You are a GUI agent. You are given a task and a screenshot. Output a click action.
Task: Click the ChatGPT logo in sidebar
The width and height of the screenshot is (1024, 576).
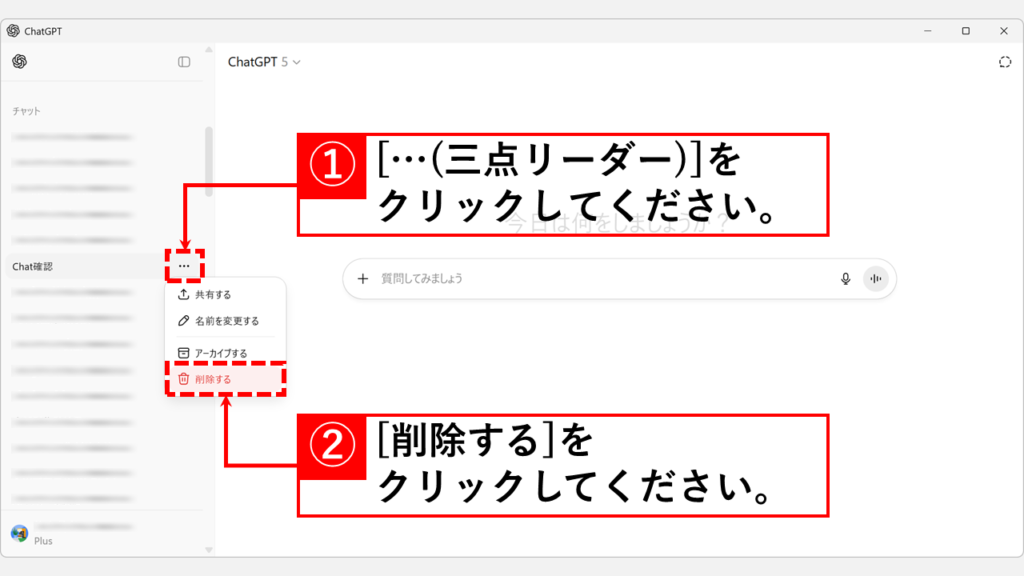19,62
